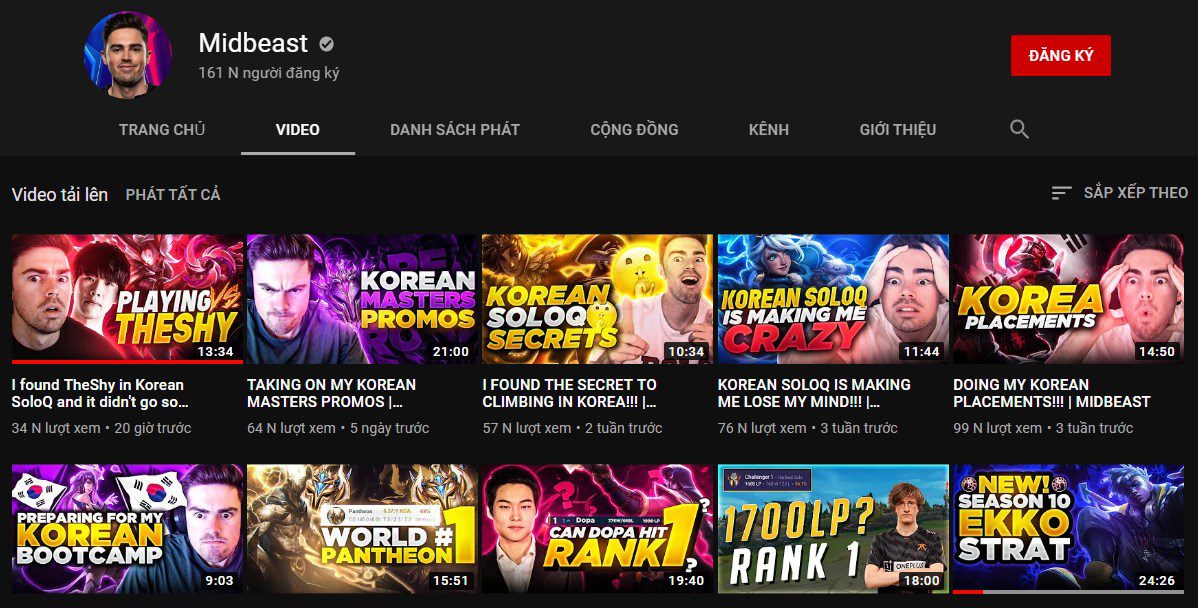This screenshot has width=1198, height=608.
Task: Click the sort lines icon
Action: [1061, 193]
